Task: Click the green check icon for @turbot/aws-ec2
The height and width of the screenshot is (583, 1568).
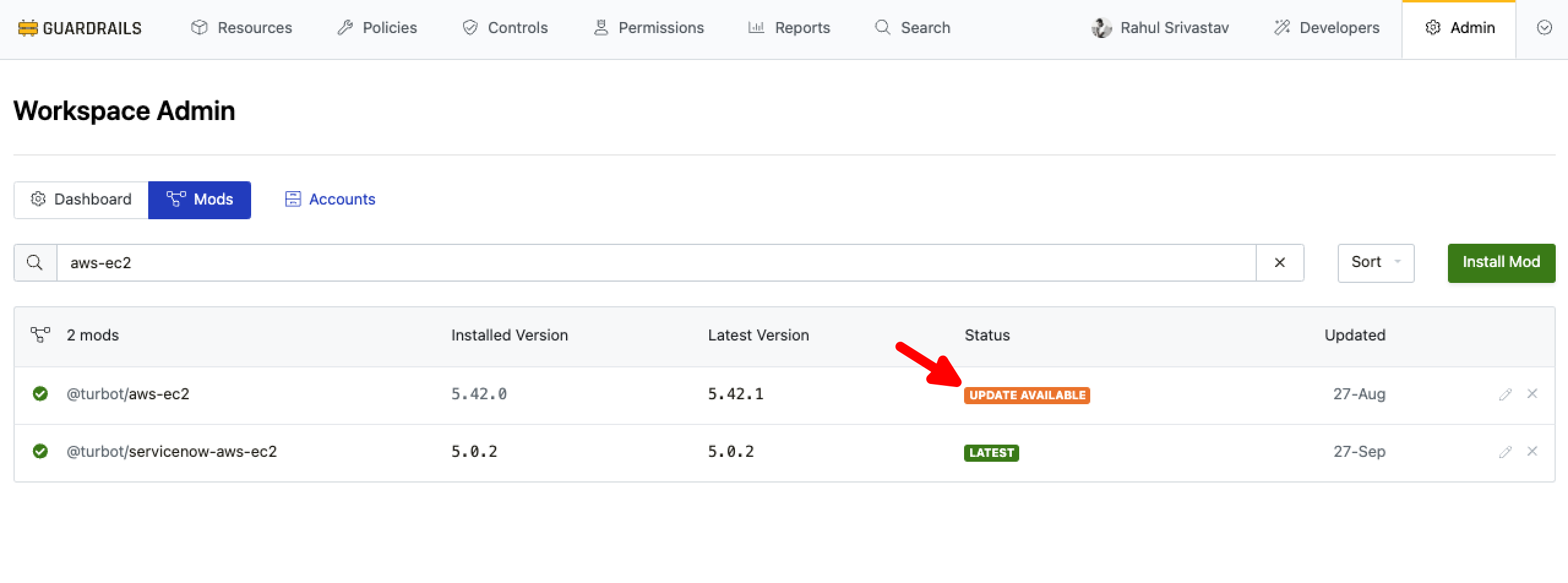Action: click(x=40, y=394)
